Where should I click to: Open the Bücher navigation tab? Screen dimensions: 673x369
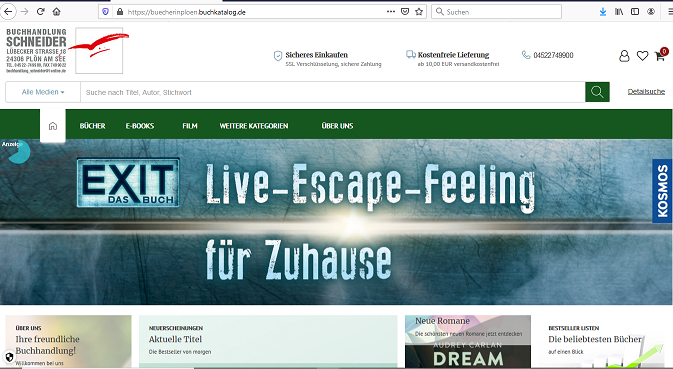pos(92,126)
